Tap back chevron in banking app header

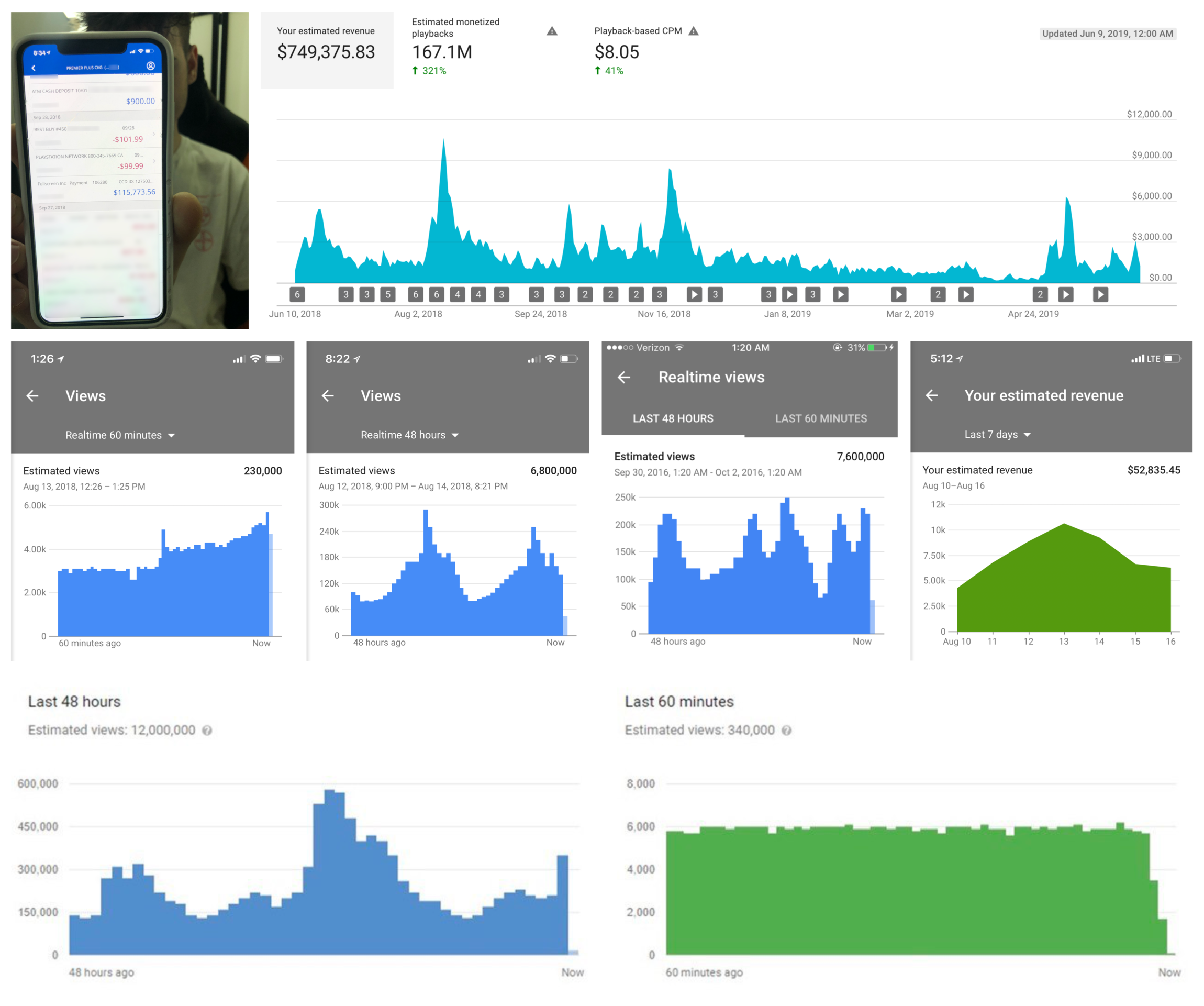(34, 68)
